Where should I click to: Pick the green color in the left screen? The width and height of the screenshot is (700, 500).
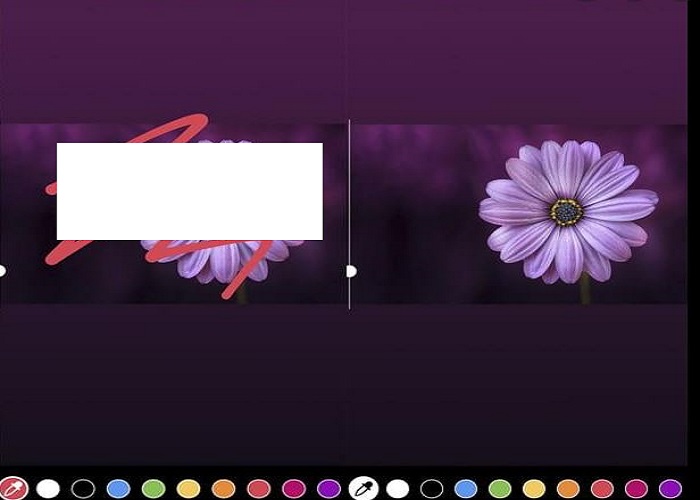(x=154, y=489)
